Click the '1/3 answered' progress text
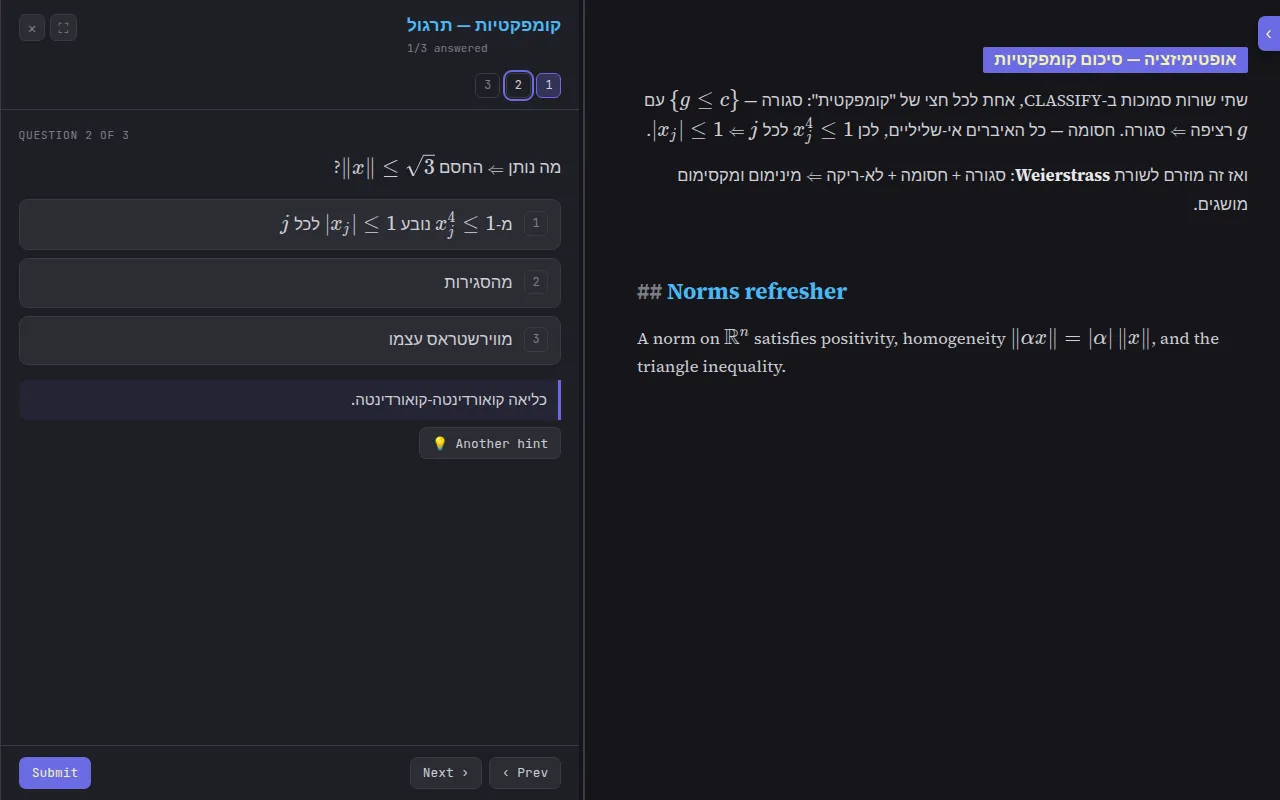 coord(447,48)
